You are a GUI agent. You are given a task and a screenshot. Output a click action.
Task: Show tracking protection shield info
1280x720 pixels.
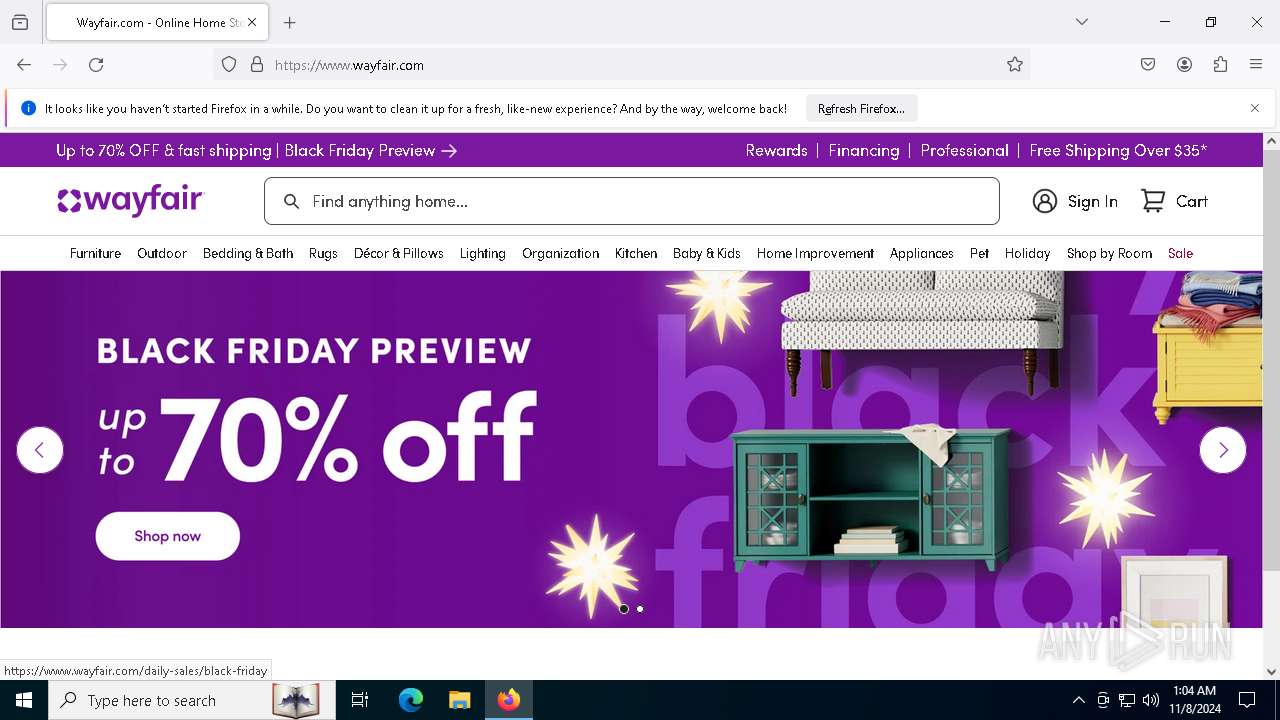coord(229,65)
